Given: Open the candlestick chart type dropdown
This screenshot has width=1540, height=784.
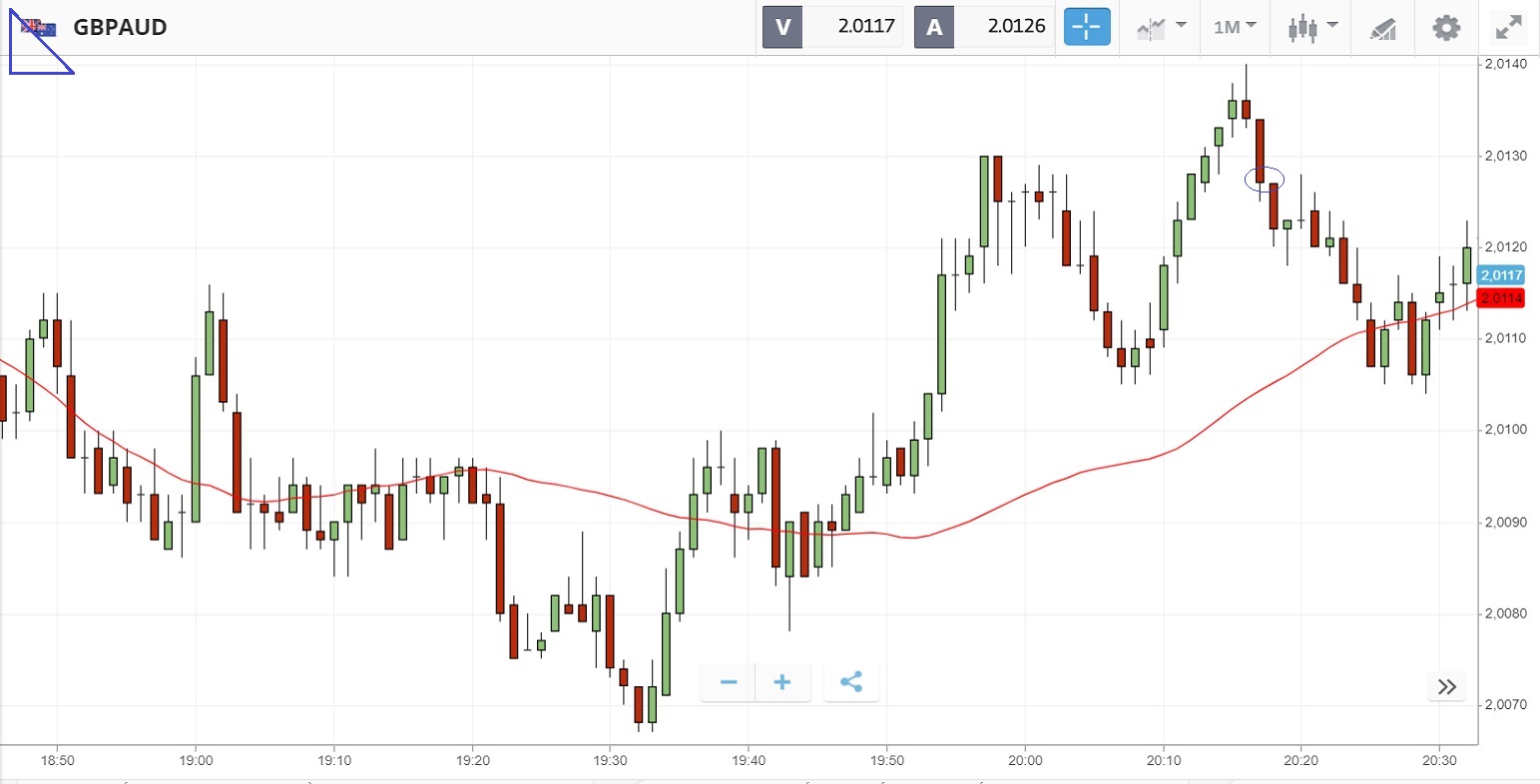Looking at the screenshot, I should click(1312, 27).
